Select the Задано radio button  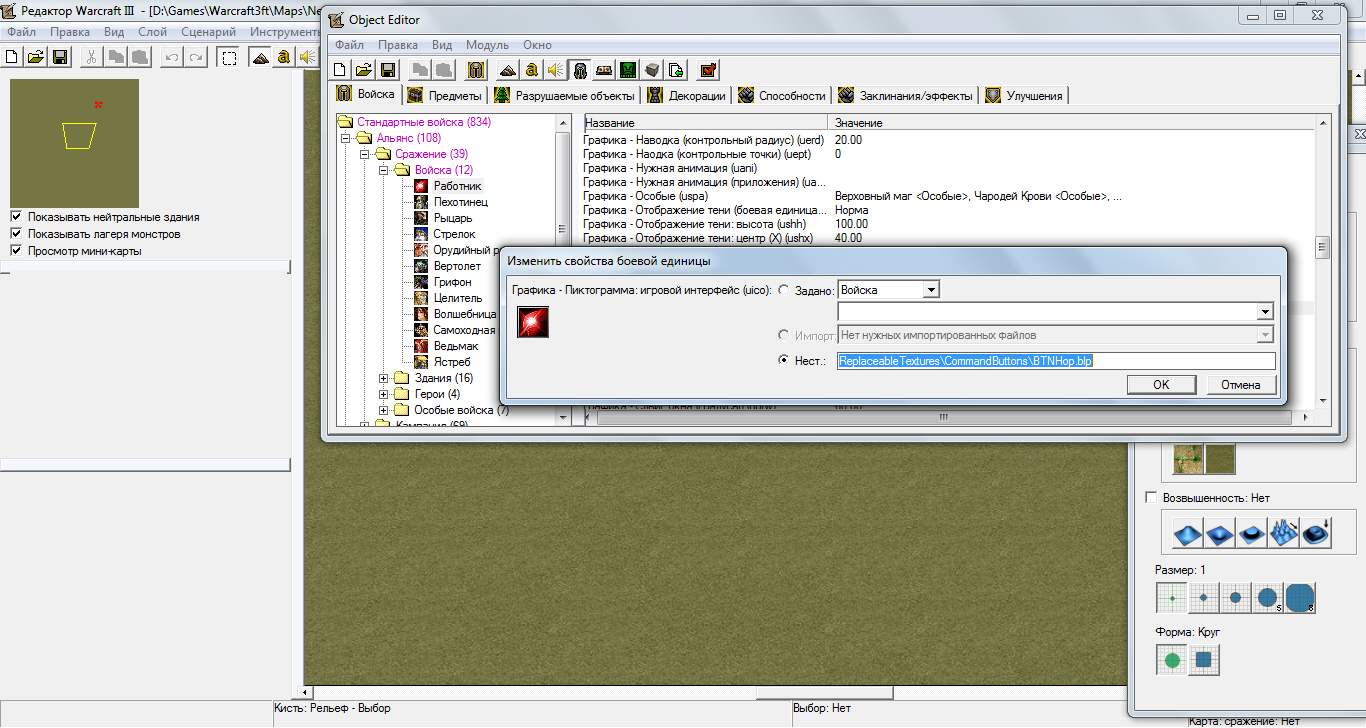[x=783, y=290]
